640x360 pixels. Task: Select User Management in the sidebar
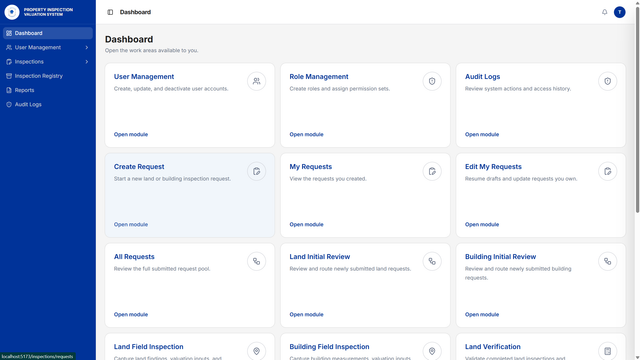[48, 47]
